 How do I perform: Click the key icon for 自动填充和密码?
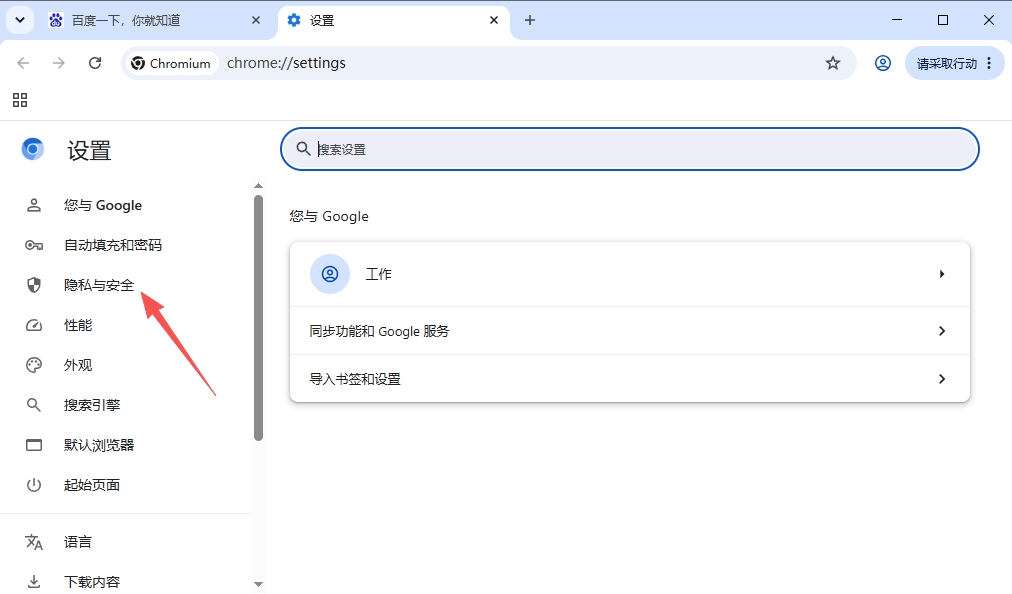(x=34, y=245)
